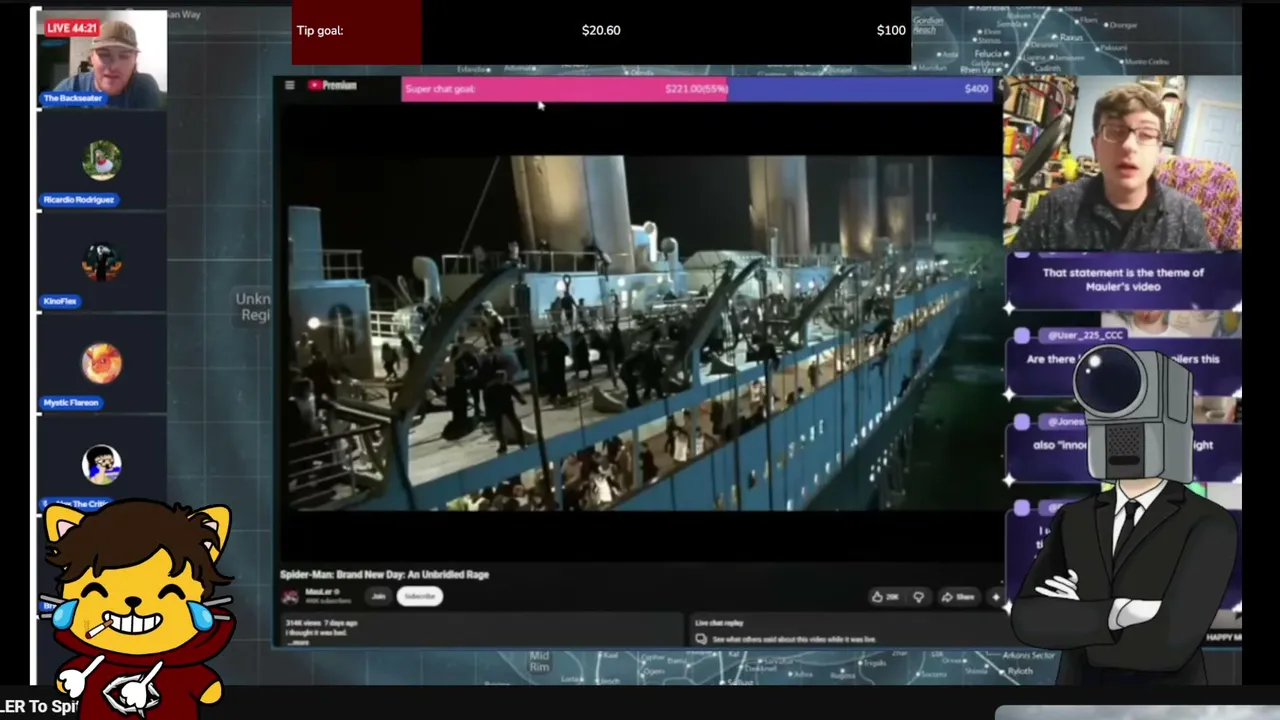Click the Super chat goal progress bar
Screen dimensions: 1280x720
click(x=696, y=89)
